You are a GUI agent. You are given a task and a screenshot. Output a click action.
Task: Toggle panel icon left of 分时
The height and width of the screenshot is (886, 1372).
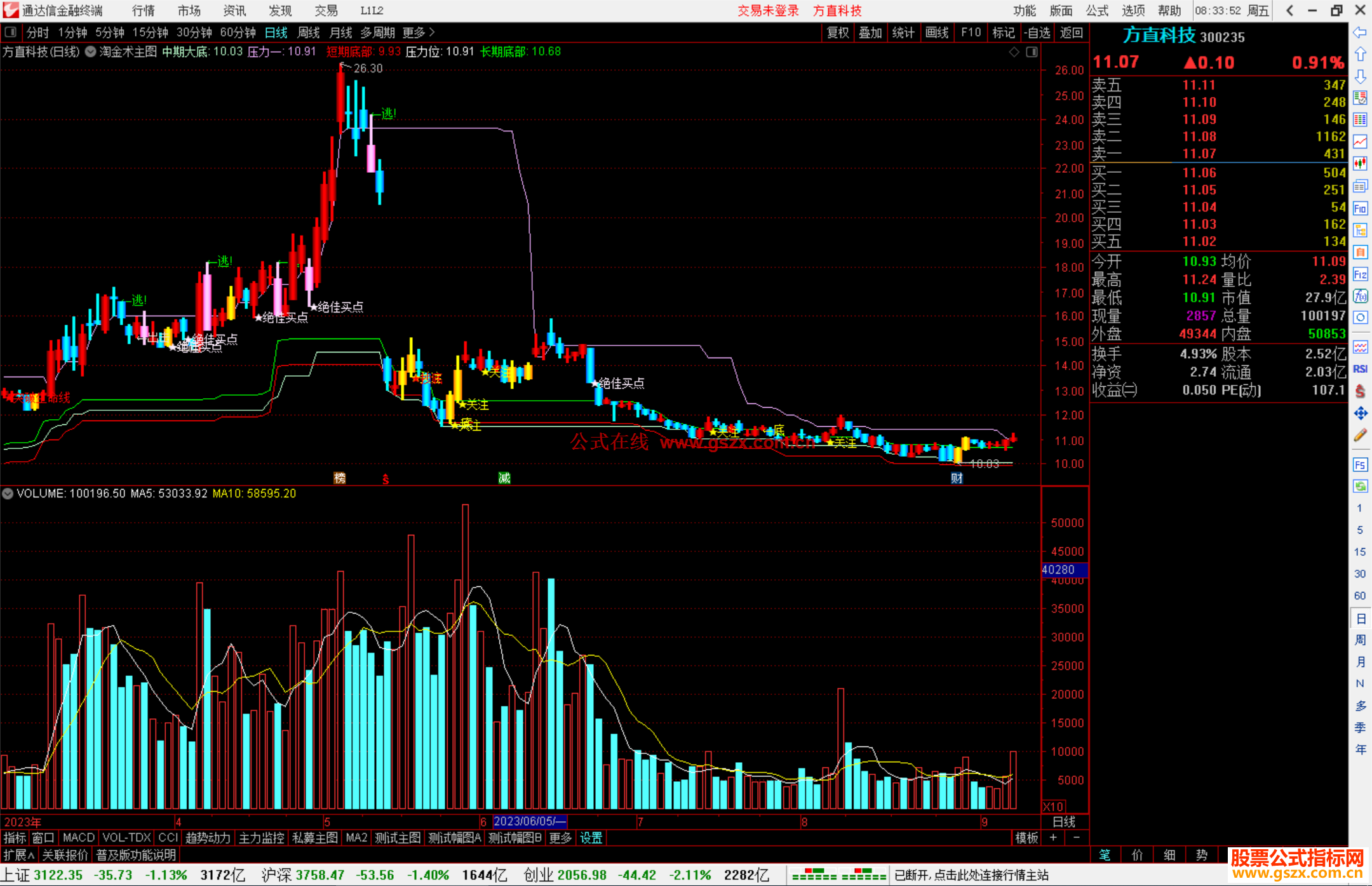[11, 32]
